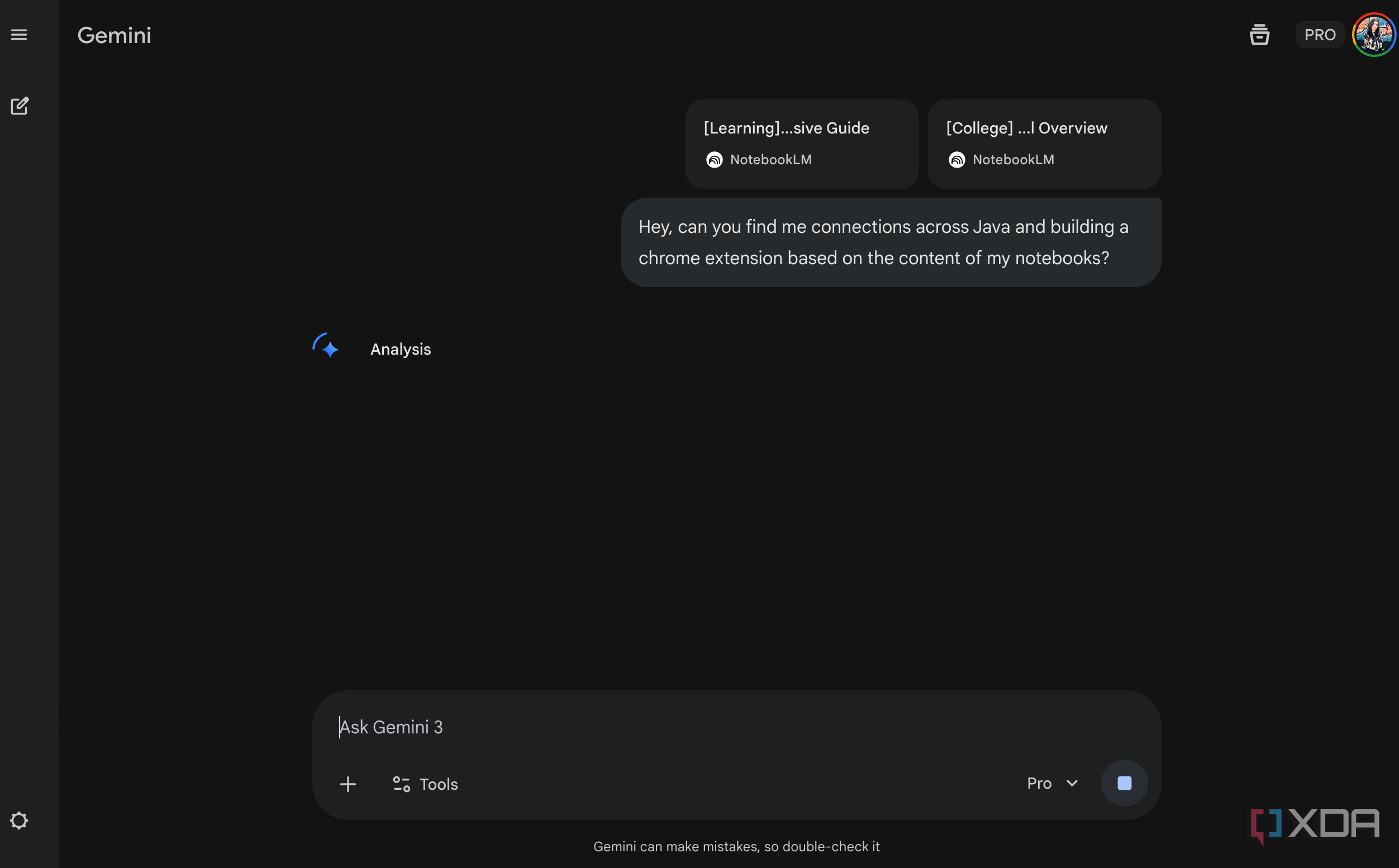Viewport: 1399px width, 868px height.
Task: Open the hamburger main menu
Action: point(19,35)
